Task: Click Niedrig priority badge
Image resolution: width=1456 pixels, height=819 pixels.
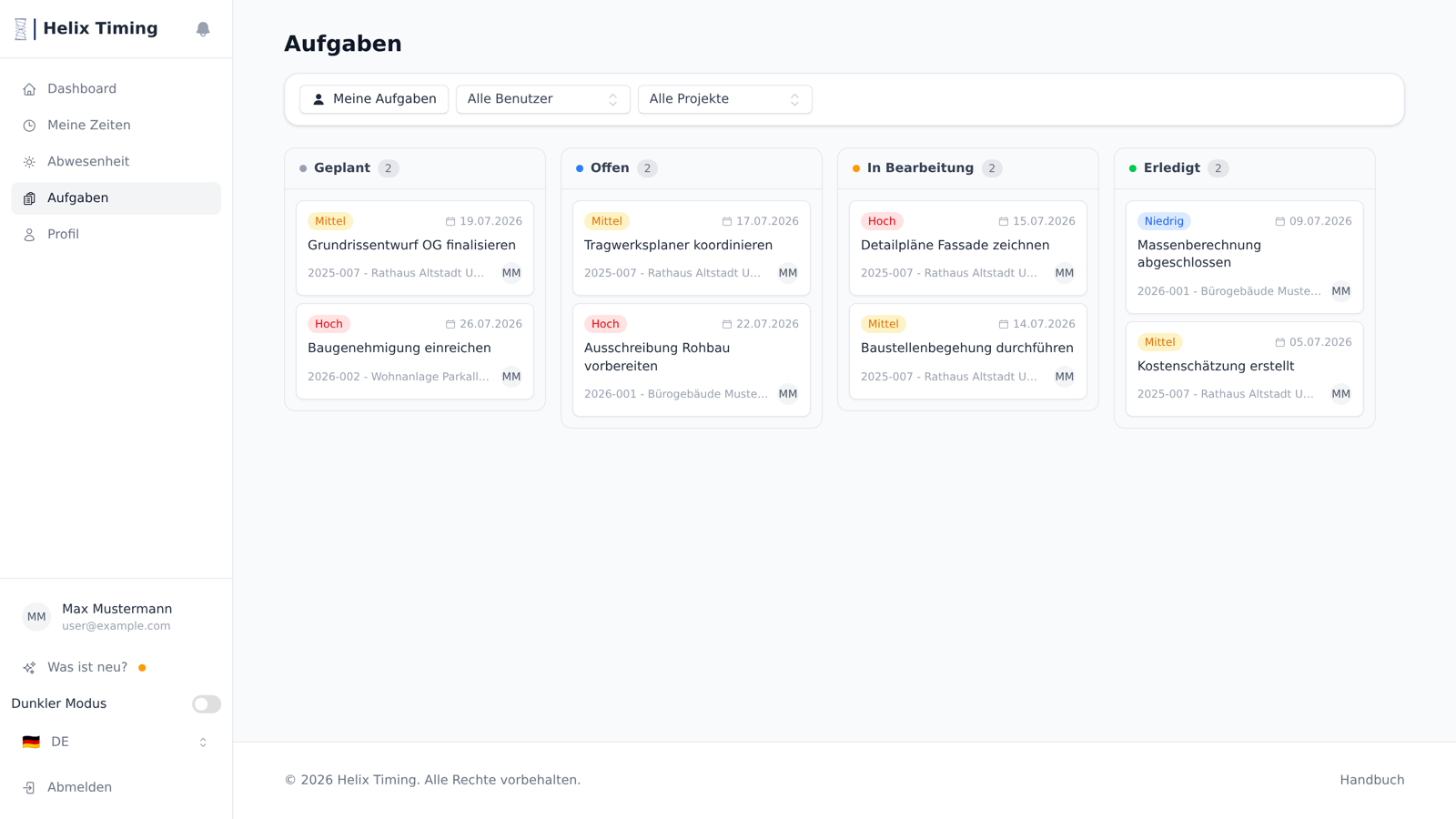Action: click(x=1164, y=221)
